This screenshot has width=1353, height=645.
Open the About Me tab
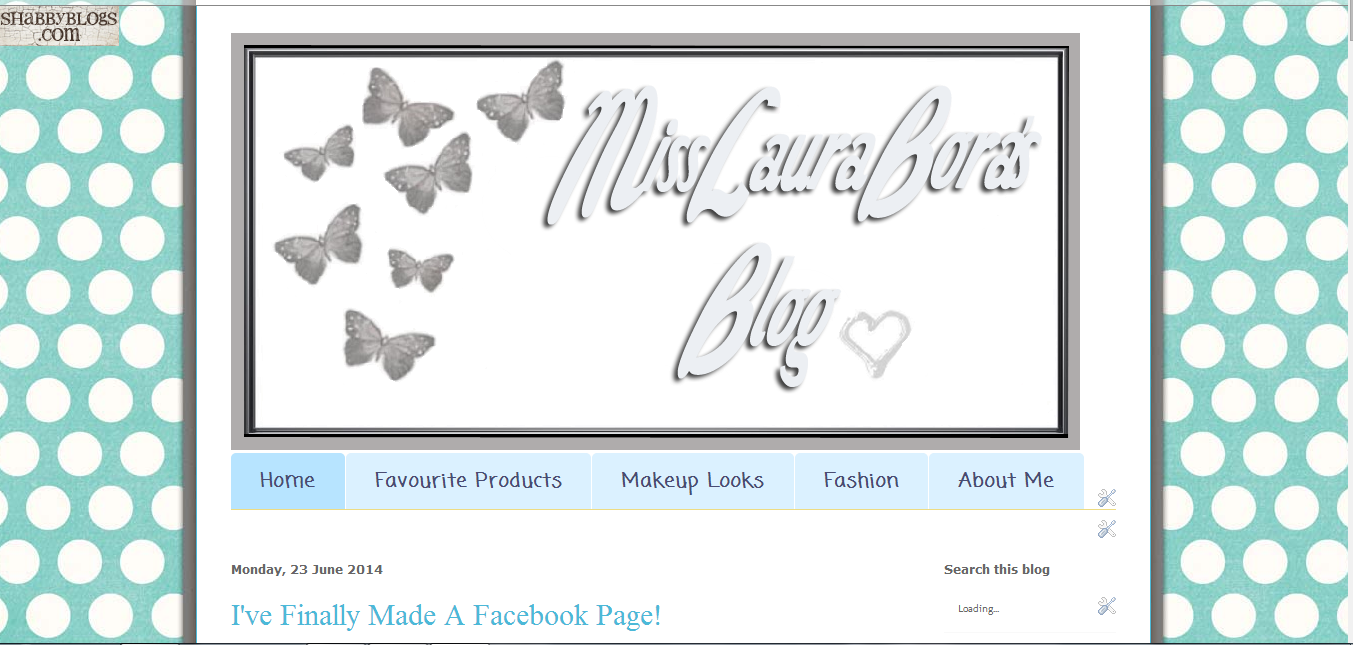(1006, 481)
